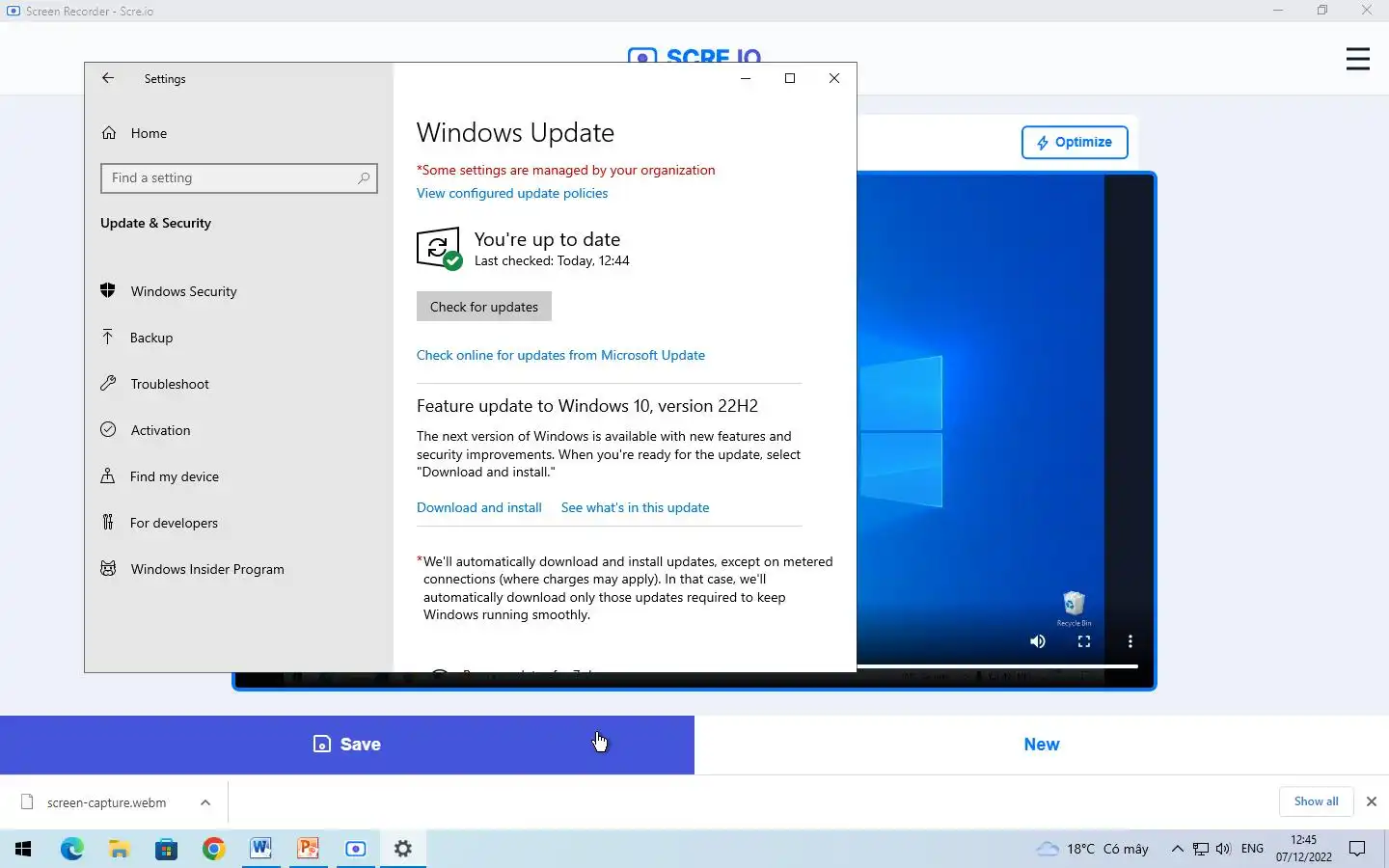Open View configured update policies link
Image resolution: width=1389 pixels, height=868 pixels.
click(512, 193)
